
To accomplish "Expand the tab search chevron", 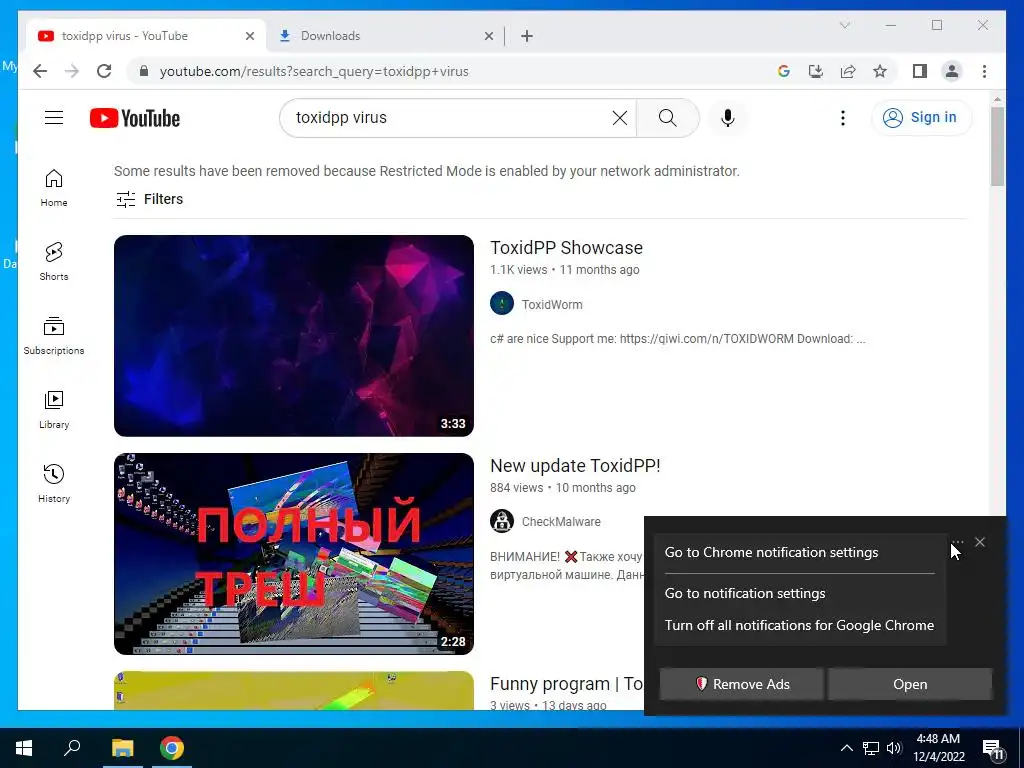I will tap(844, 25).
